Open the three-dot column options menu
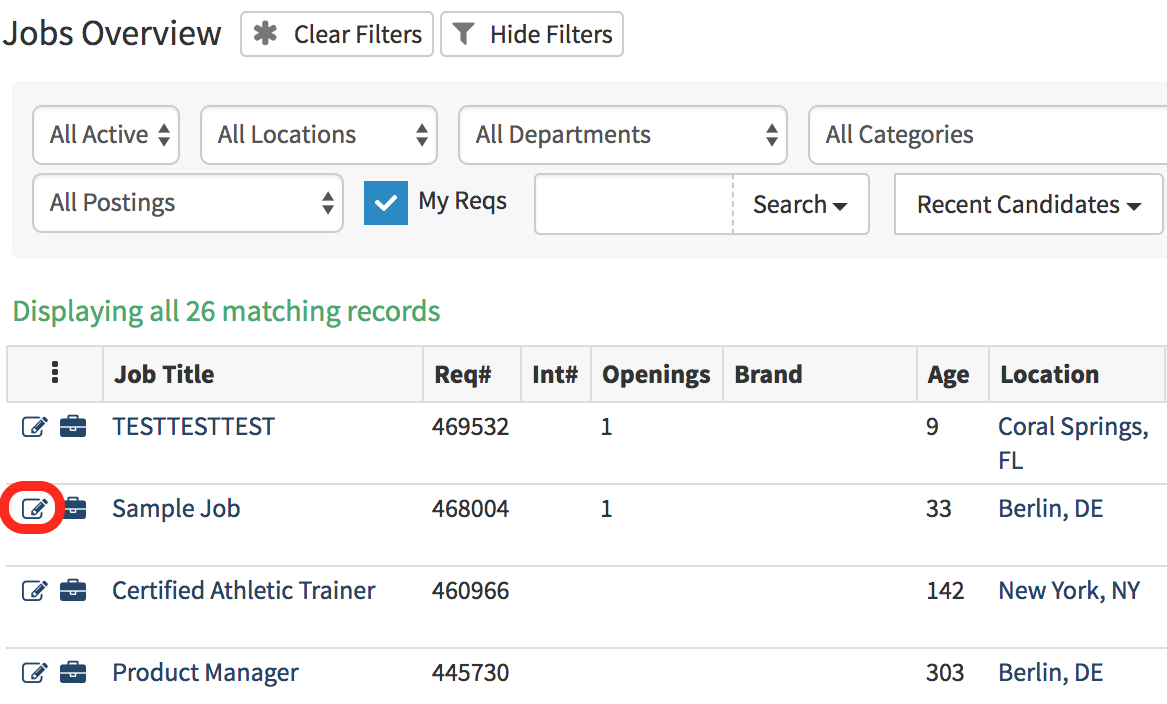 54,374
